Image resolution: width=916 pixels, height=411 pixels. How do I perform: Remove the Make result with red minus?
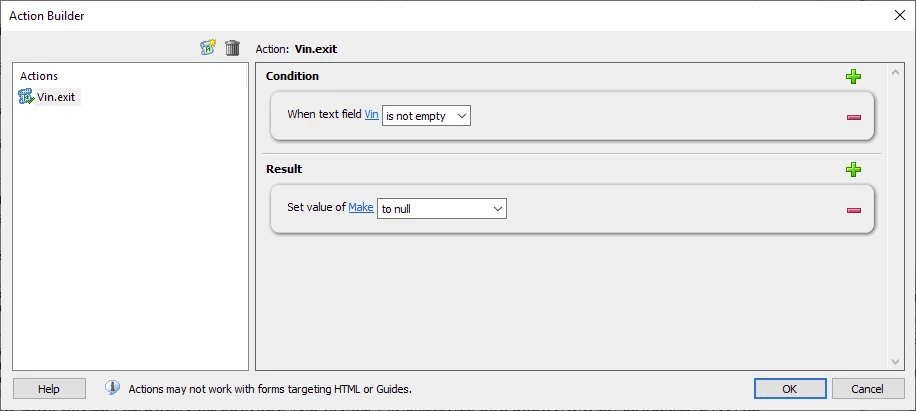click(x=853, y=210)
